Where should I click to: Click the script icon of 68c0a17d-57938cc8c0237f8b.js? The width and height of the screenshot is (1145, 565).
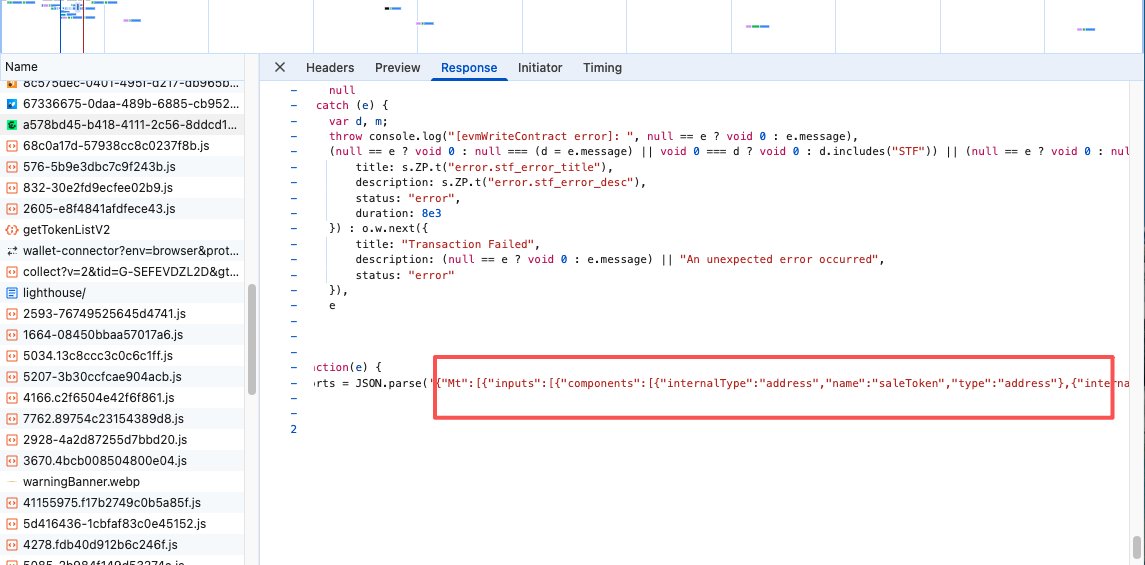click(x=12, y=146)
